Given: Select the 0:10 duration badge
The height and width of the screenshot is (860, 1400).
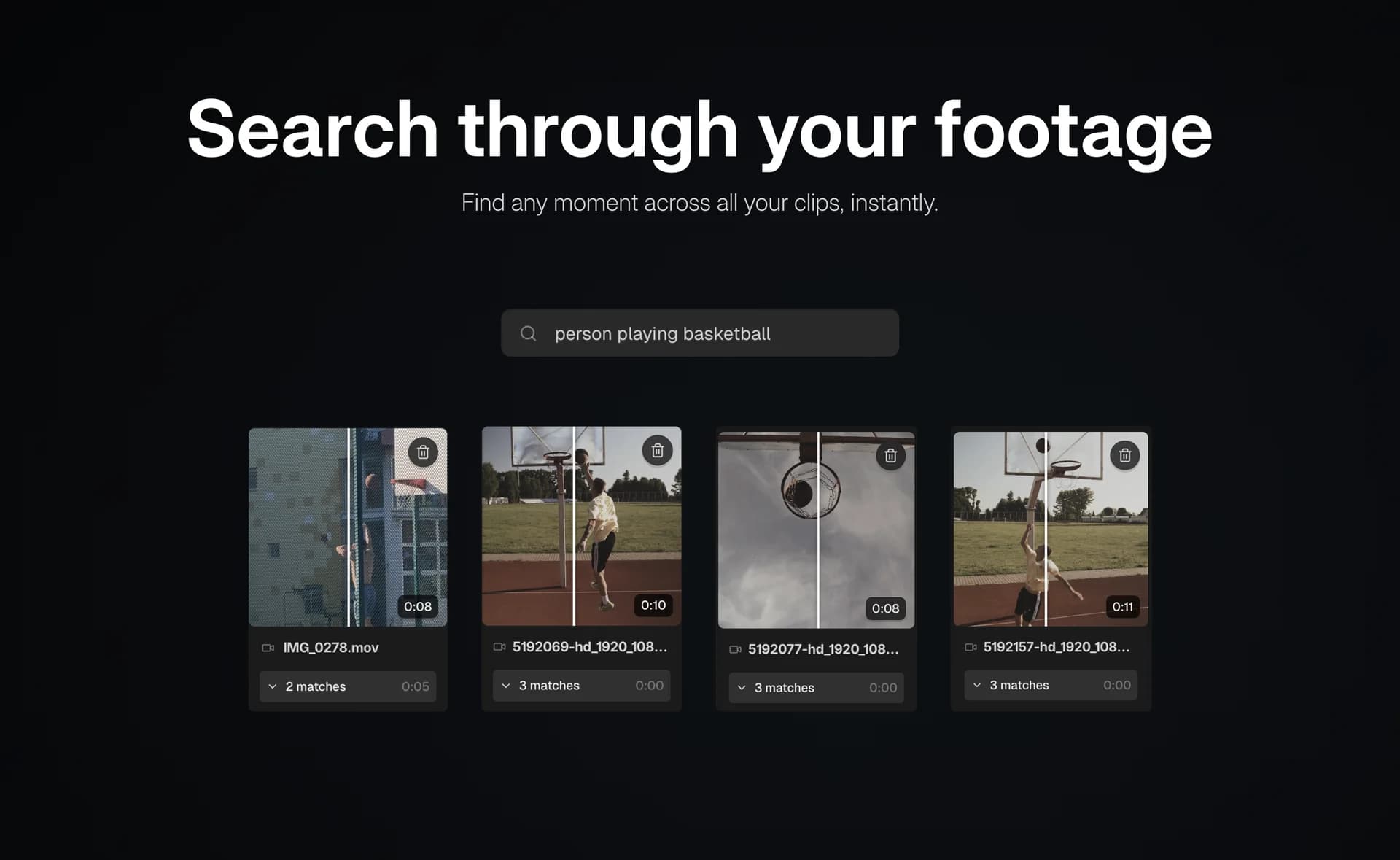Looking at the screenshot, I should click(x=653, y=605).
